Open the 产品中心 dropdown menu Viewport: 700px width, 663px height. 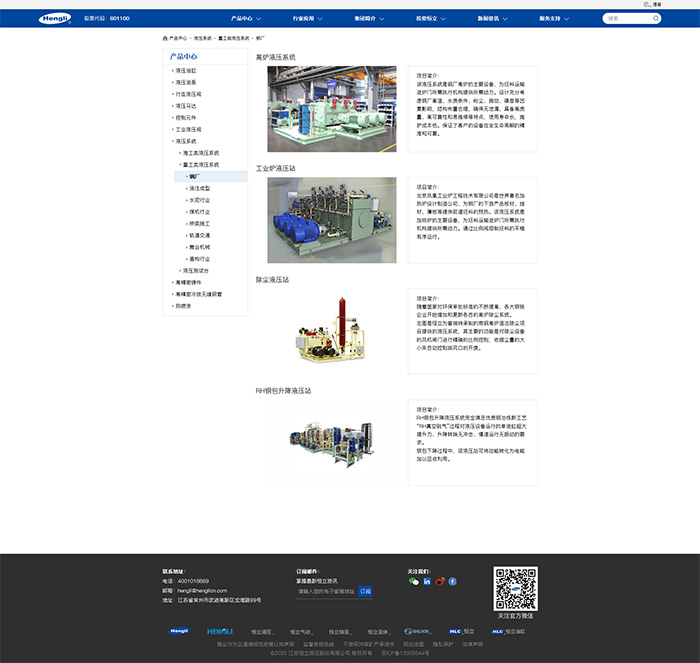point(246,18)
